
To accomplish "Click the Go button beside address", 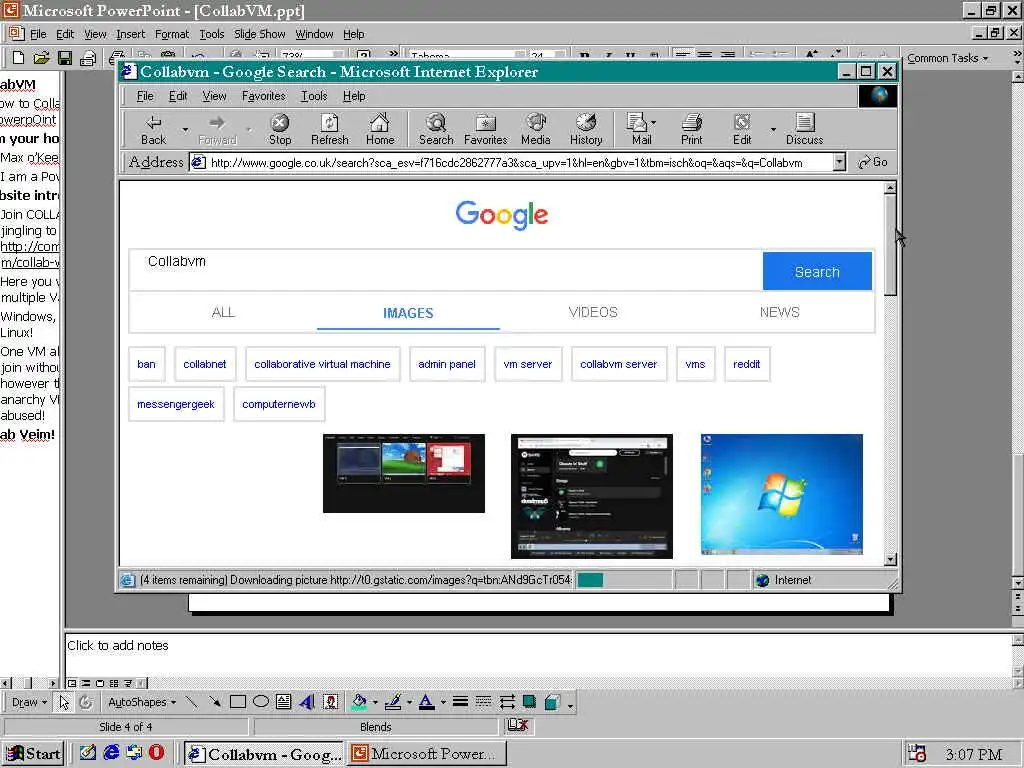I will click(872, 162).
